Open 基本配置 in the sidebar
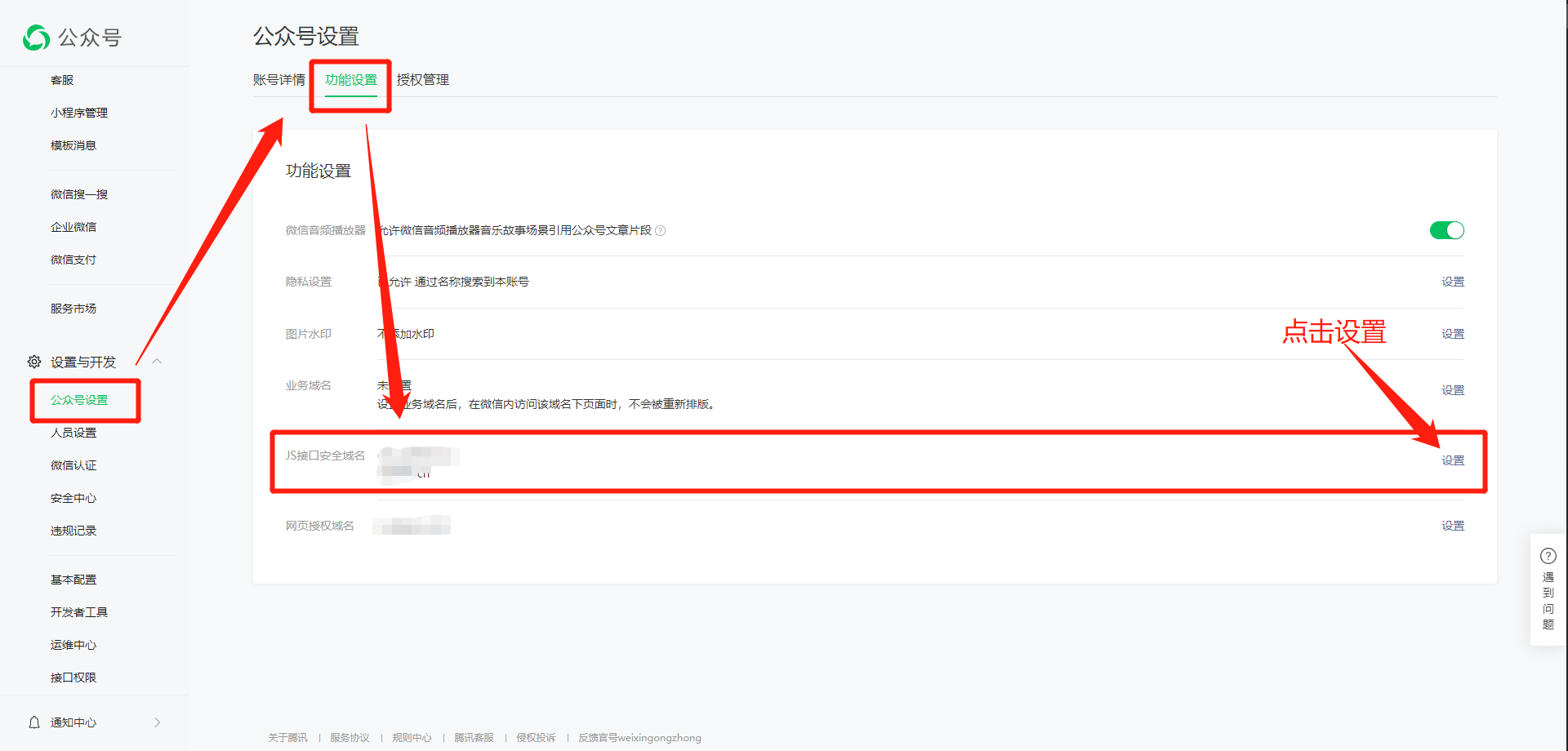The height and width of the screenshot is (751, 1568). pos(73,580)
